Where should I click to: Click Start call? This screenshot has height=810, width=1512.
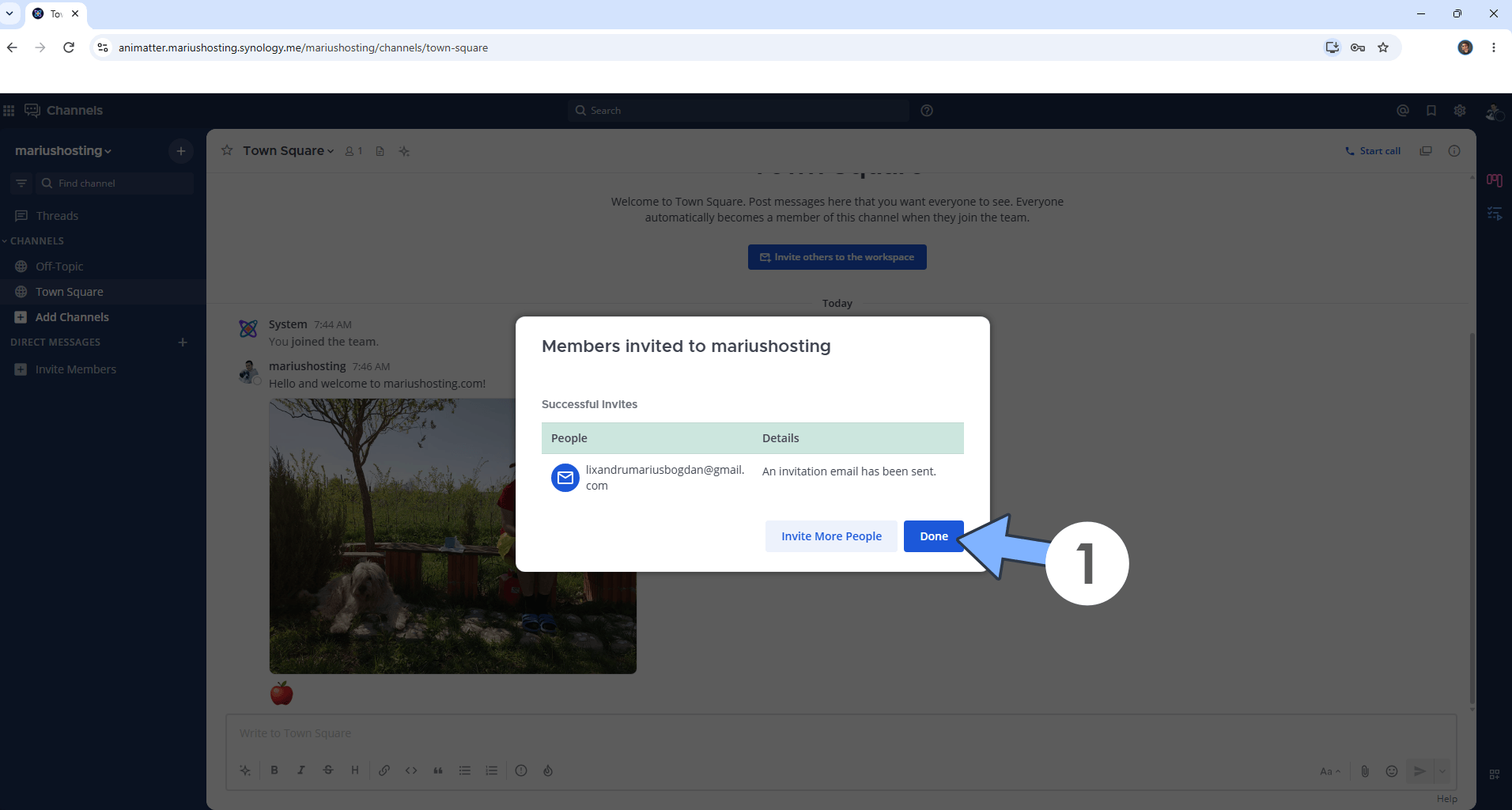click(1373, 151)
